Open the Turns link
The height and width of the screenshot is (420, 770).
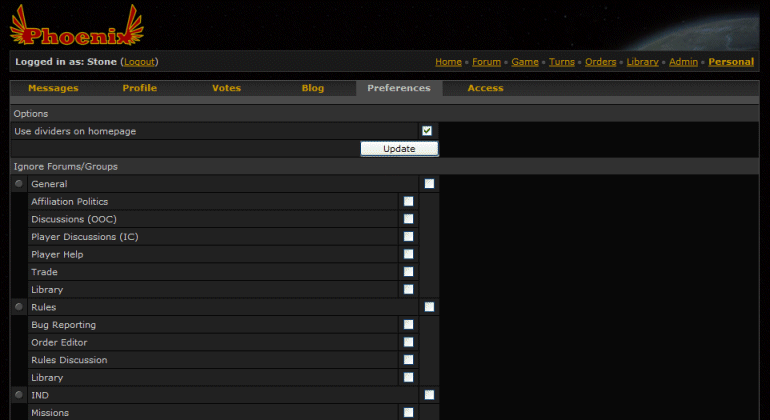coord(562,62)
